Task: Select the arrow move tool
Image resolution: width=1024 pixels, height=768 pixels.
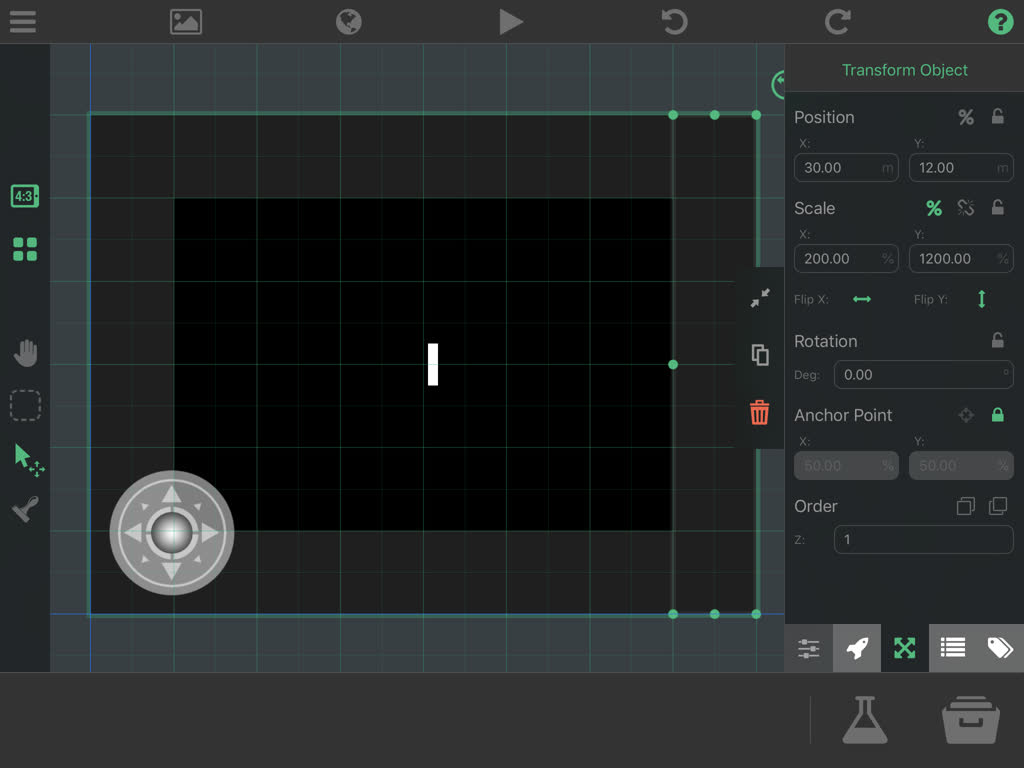Action: tap(28, 460)
